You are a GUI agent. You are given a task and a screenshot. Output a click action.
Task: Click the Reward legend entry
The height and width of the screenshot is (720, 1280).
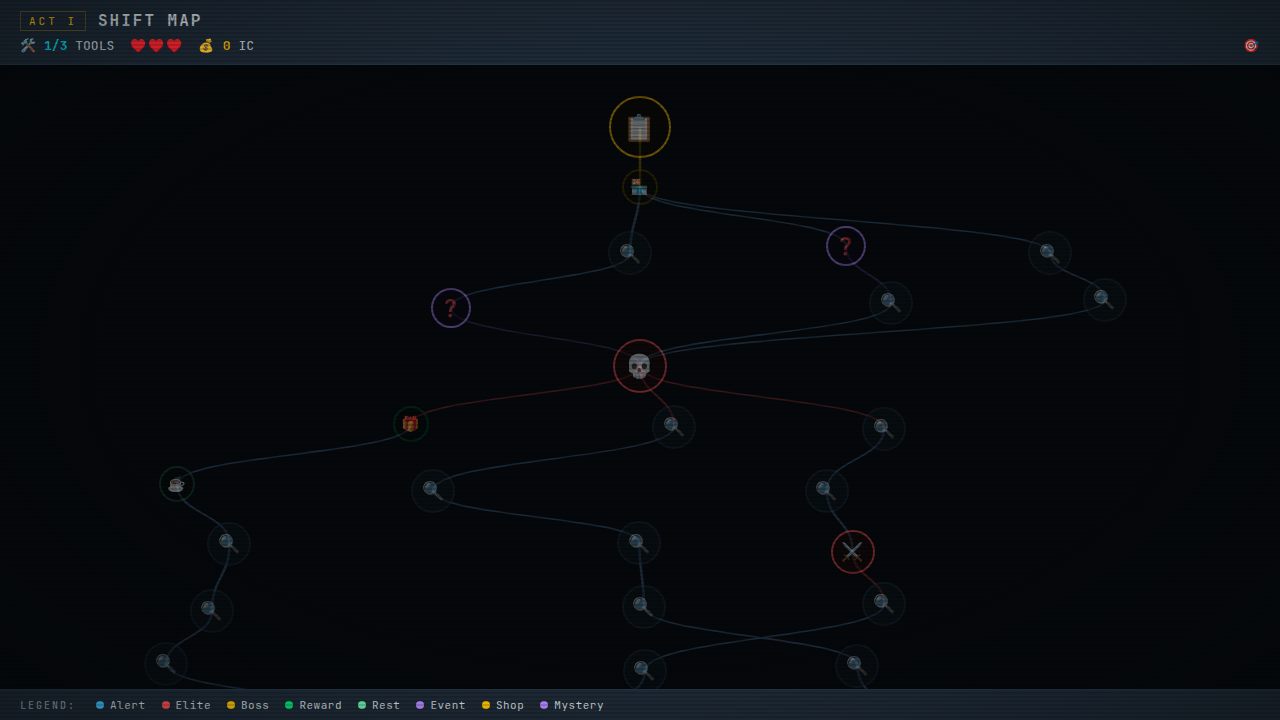tap(313, 705)
